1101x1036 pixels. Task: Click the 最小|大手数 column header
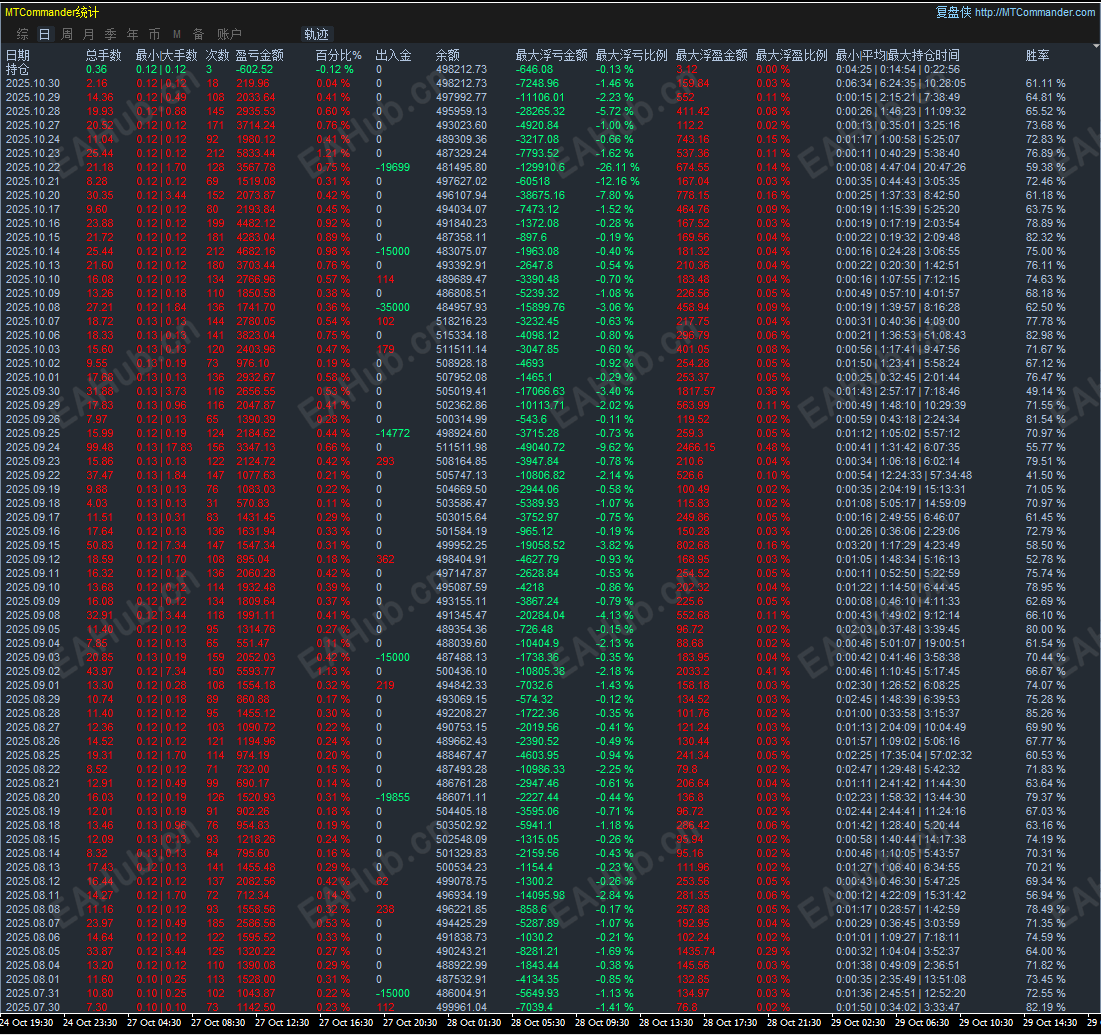tap(166, 55)
